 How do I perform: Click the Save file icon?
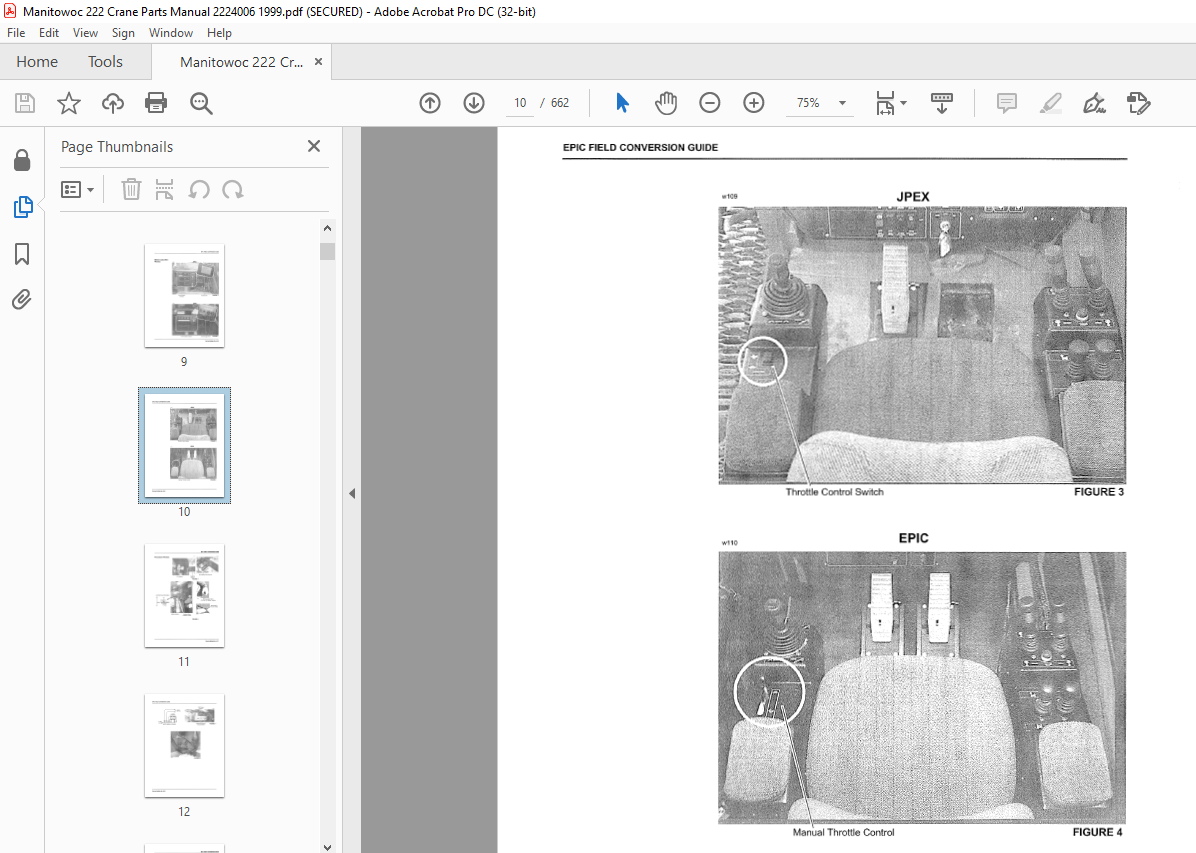25,103
